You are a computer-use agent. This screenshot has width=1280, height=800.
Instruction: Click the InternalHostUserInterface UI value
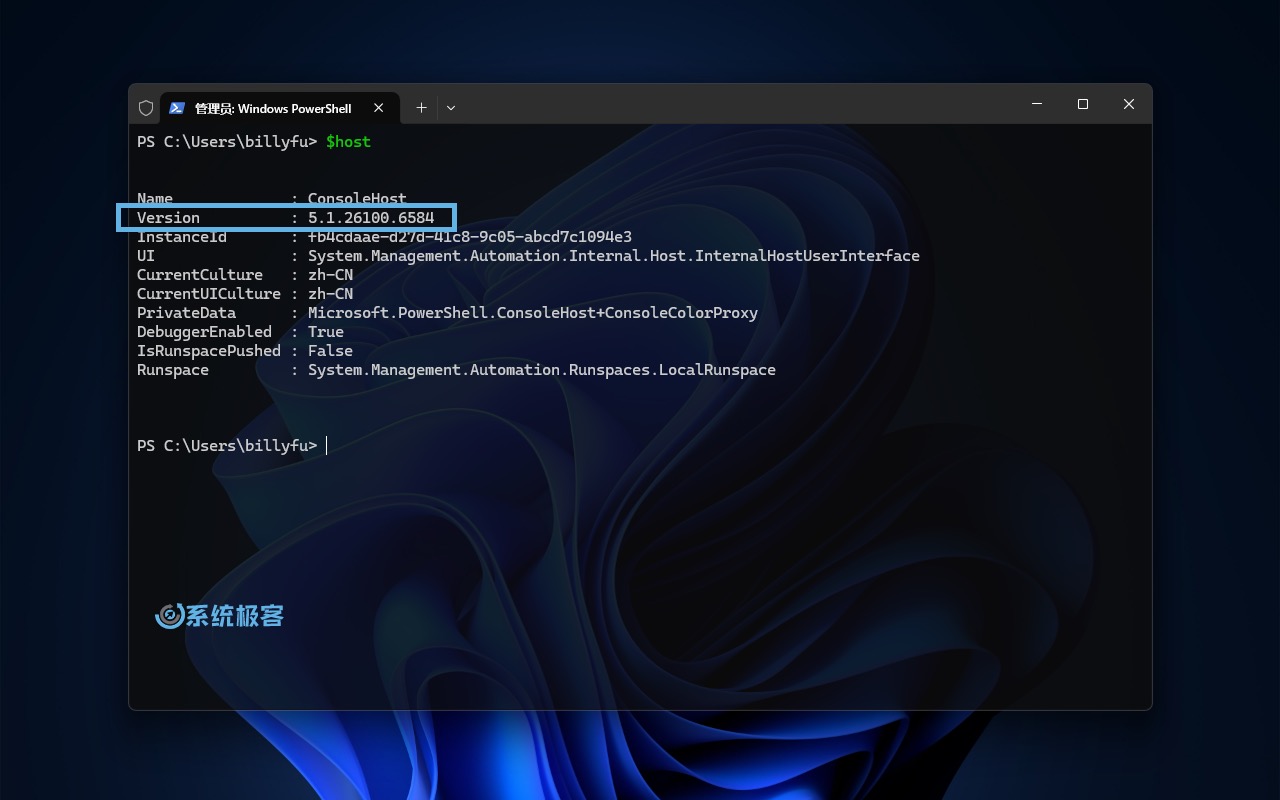pos(613,256)
